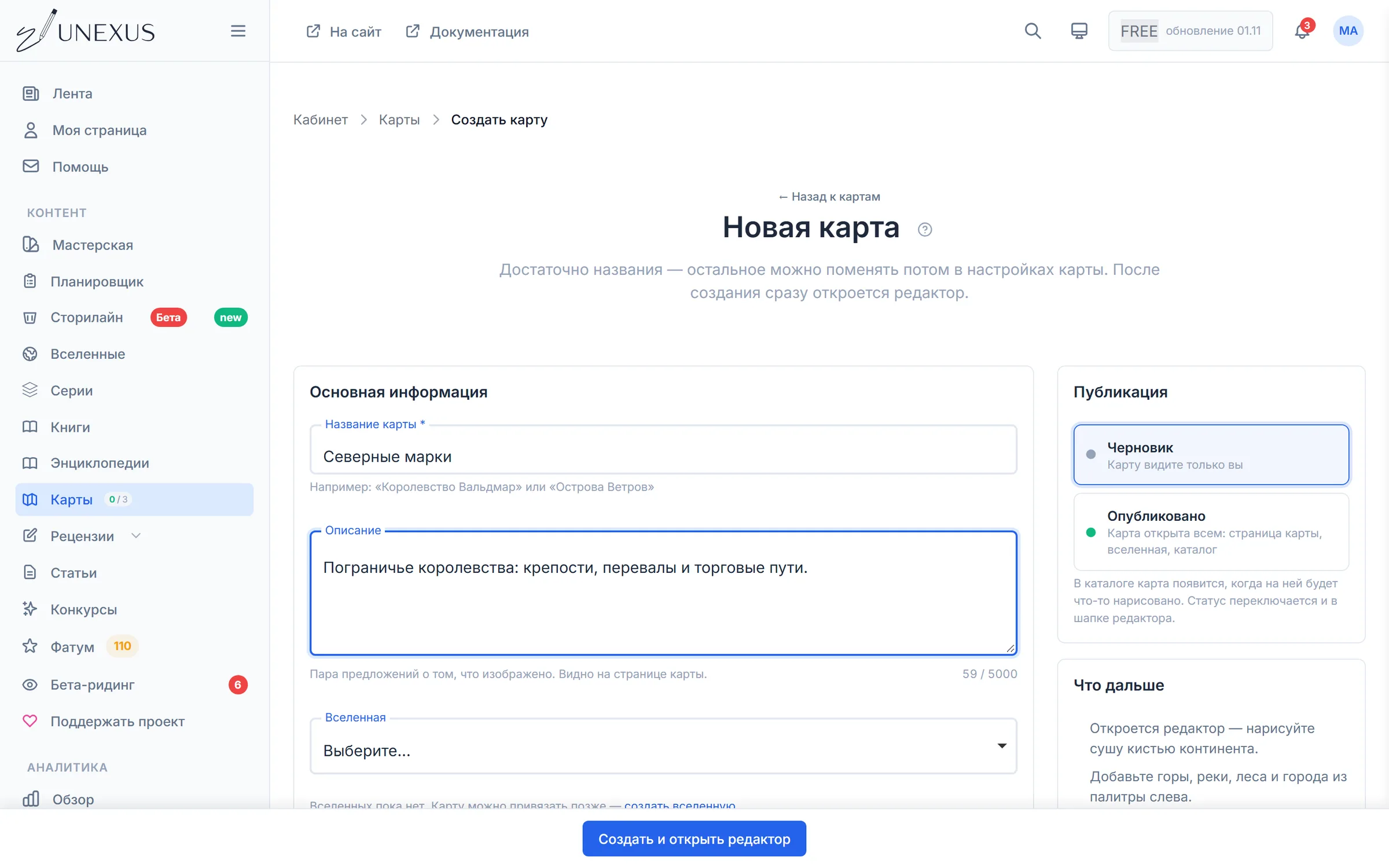Click the Лента feed icon
Viewport: 1389px width, 868px height.
coord(31,93)
